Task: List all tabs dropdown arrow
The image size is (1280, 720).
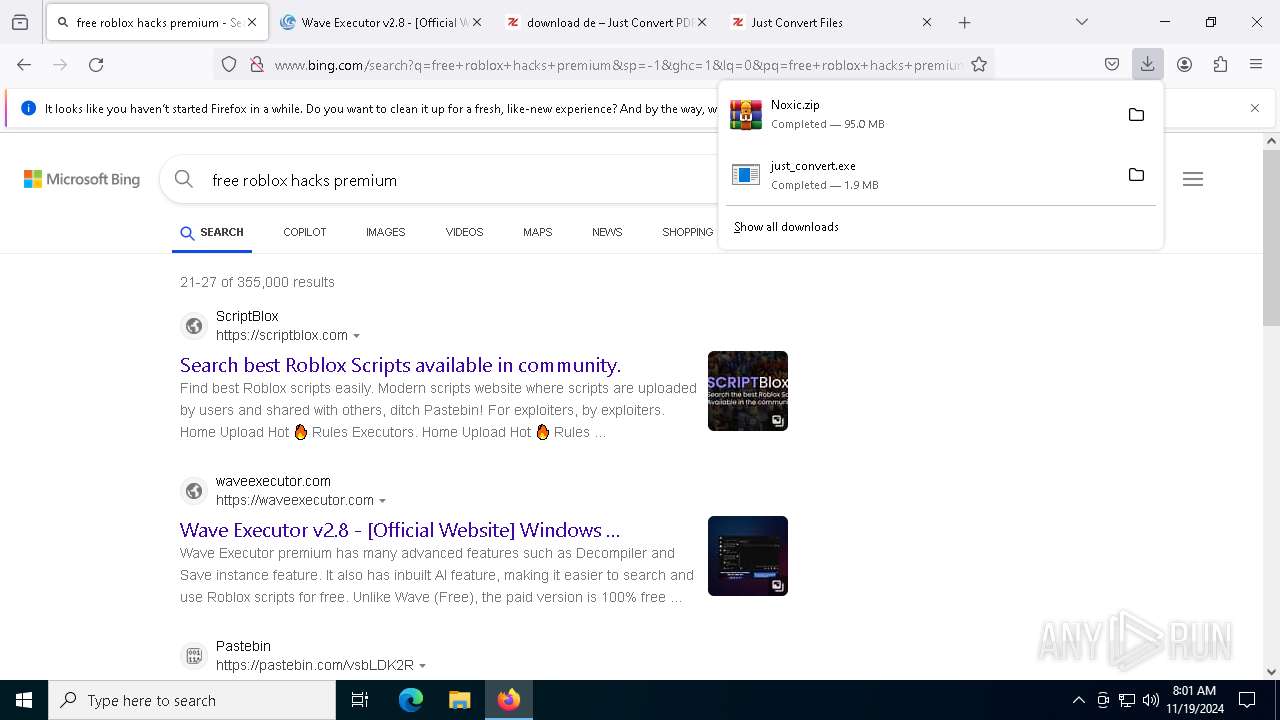Action: [1081, 22]
